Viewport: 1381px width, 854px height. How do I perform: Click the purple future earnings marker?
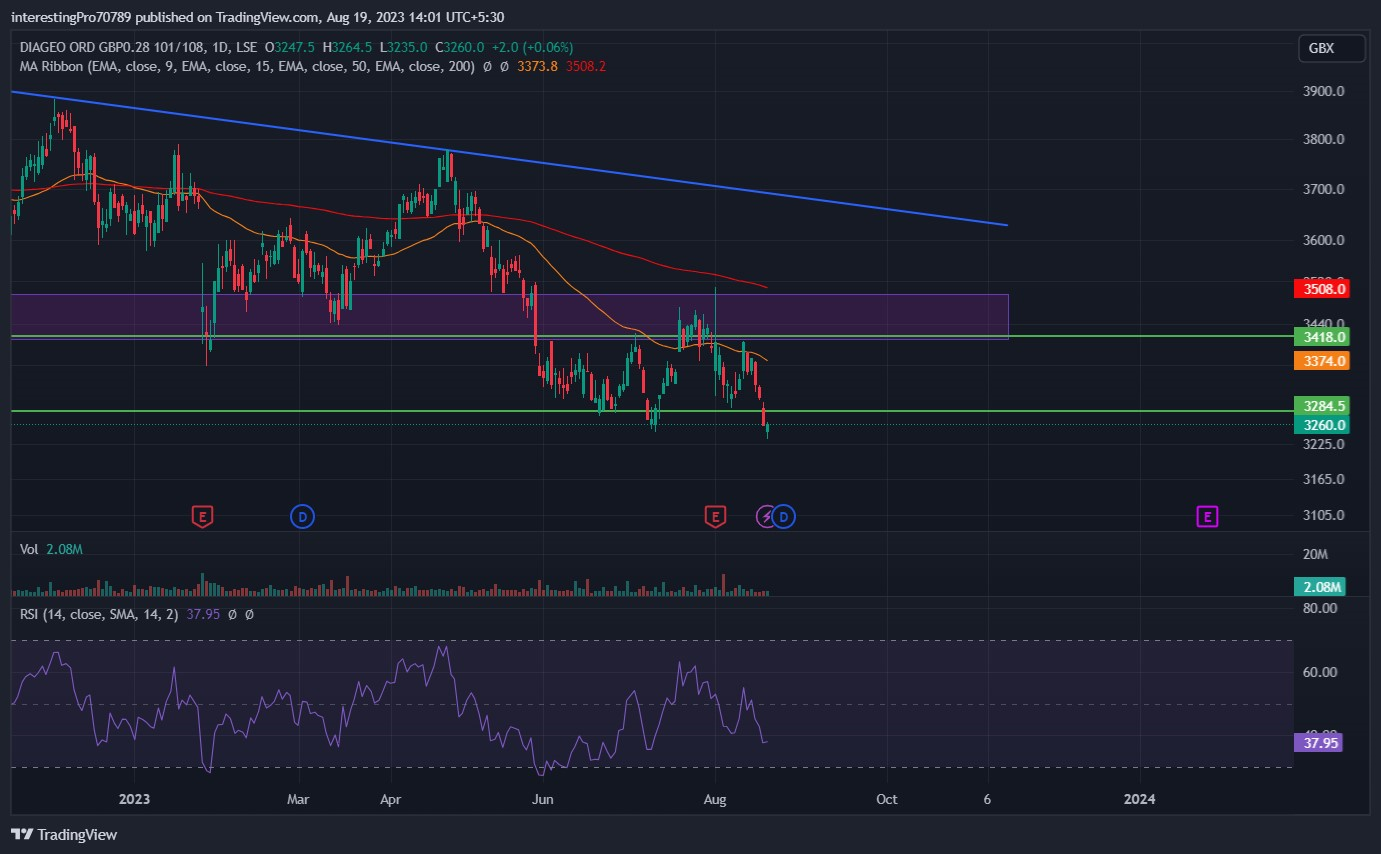pos(1208,516)
